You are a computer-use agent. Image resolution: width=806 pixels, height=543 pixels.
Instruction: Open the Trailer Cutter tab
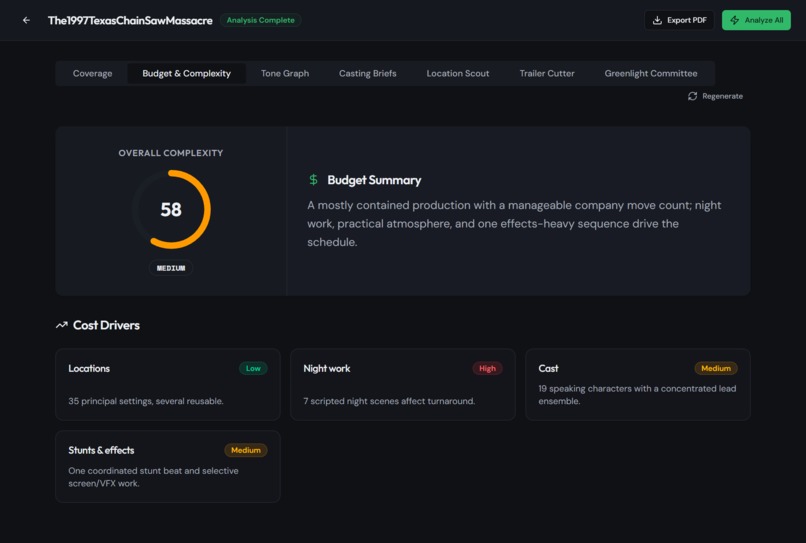tap(547, 74)
